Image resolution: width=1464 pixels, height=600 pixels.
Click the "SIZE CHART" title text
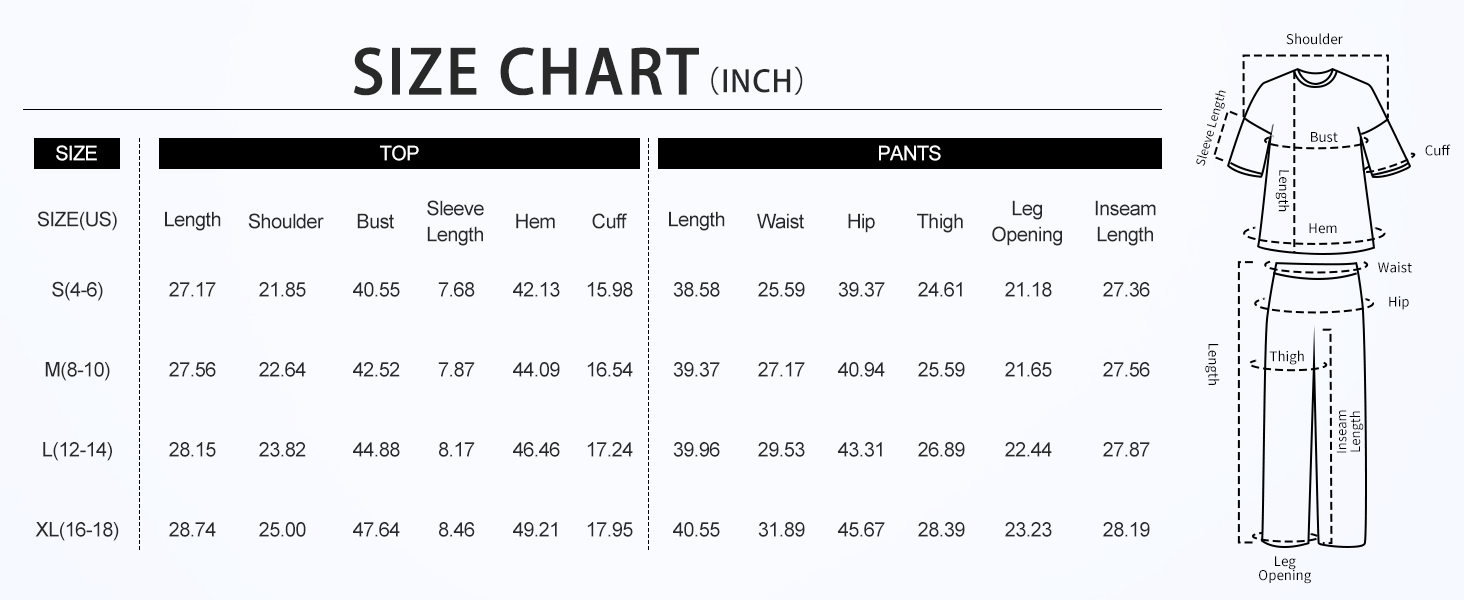click(525, 72)
